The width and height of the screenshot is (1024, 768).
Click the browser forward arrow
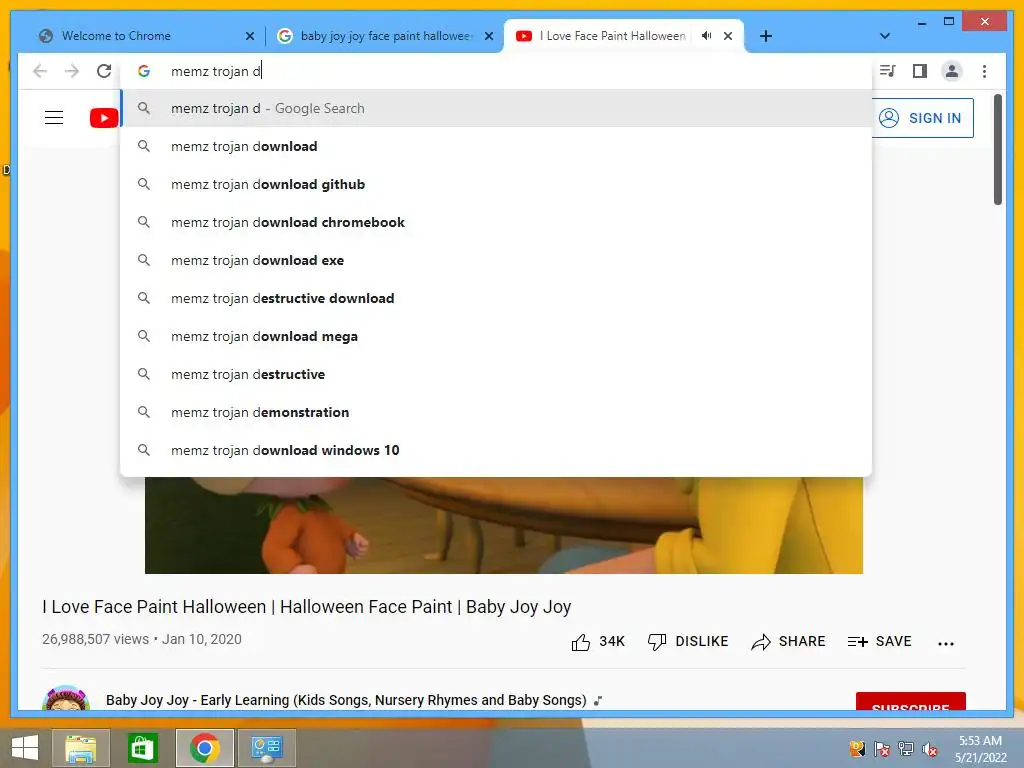tap(72, 71)
